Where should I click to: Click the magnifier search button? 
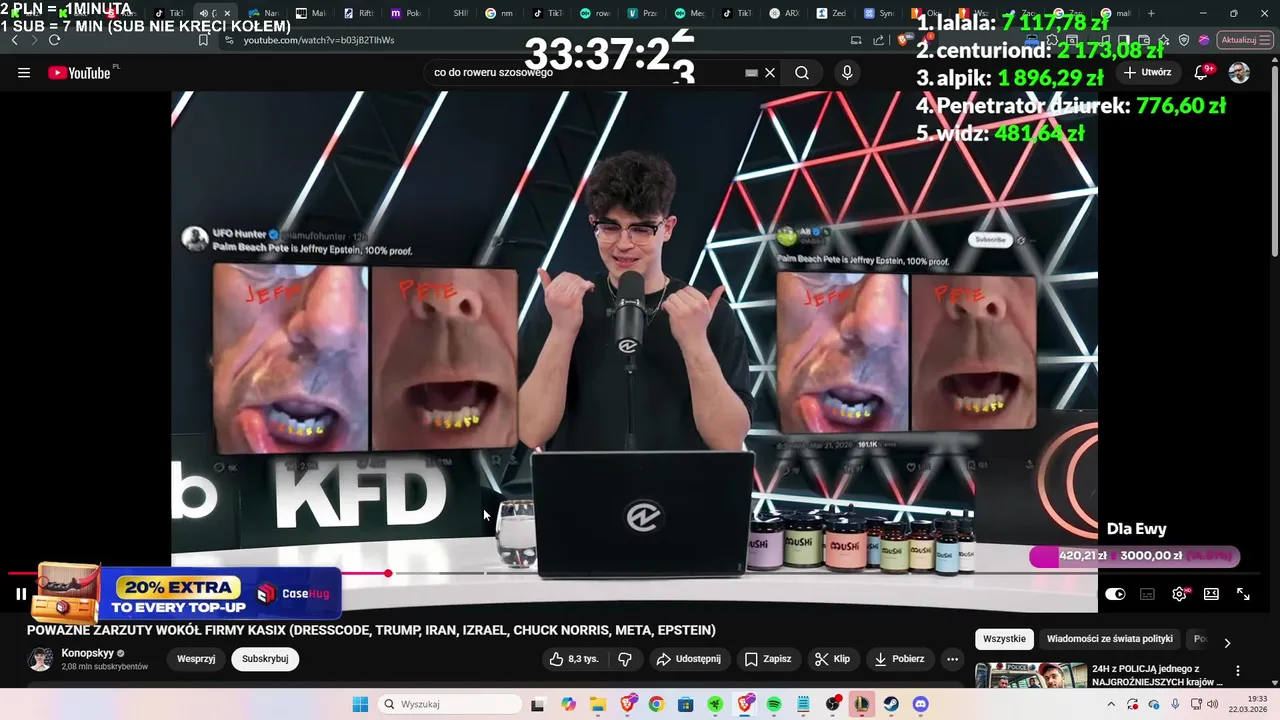[x=802, y=73]
